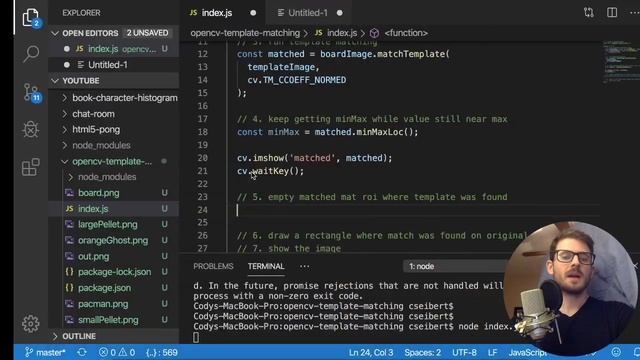This screenshot has height=360, width=640.
Task: Expand the book-character-histogram folder
Action: coord(64,98)
